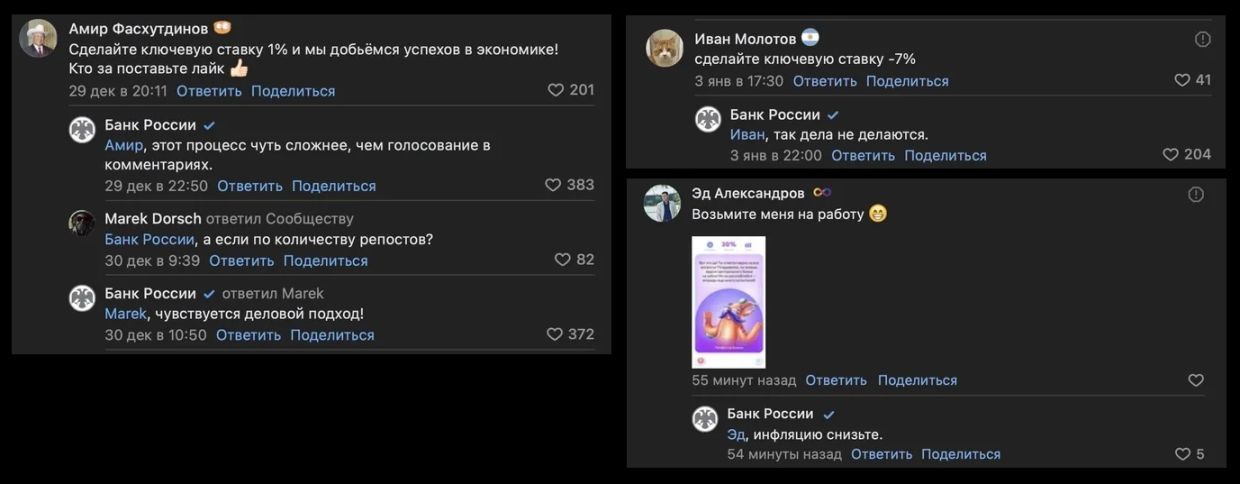Open Иван Молотов's cat avatar
1240x484 pixels.
pyautogui.click(x=664, y=48)
